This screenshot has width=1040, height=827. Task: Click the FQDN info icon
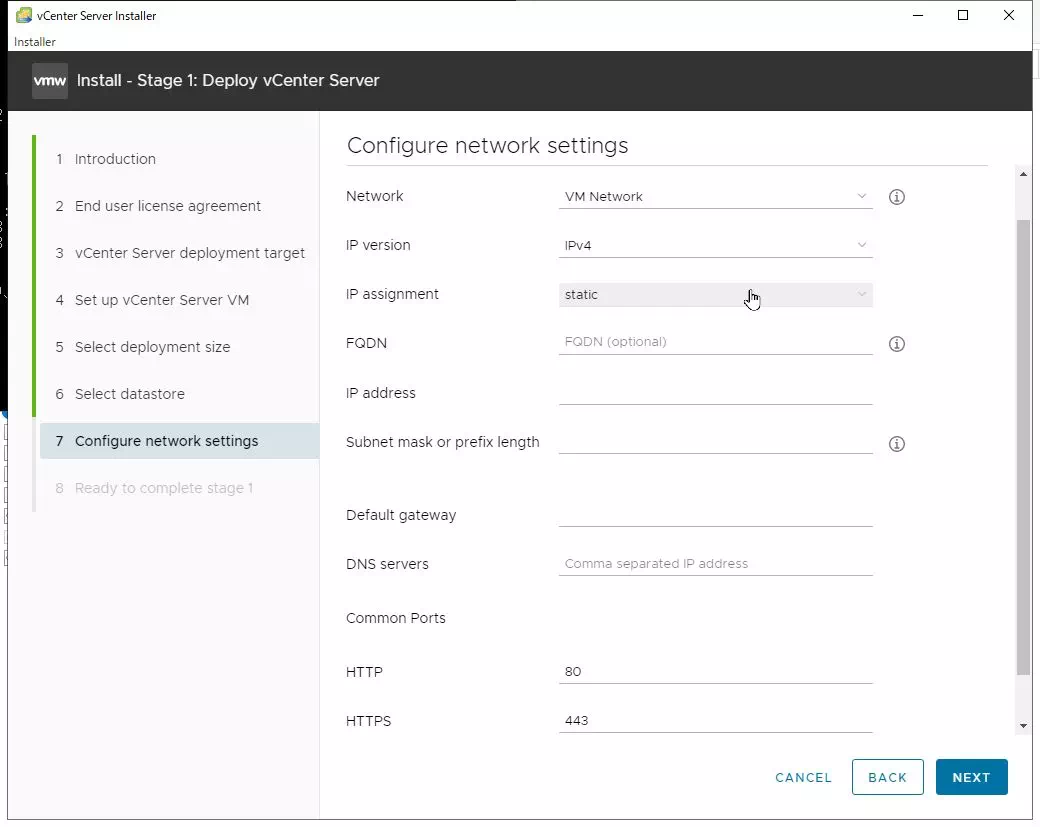coord(896,344)
